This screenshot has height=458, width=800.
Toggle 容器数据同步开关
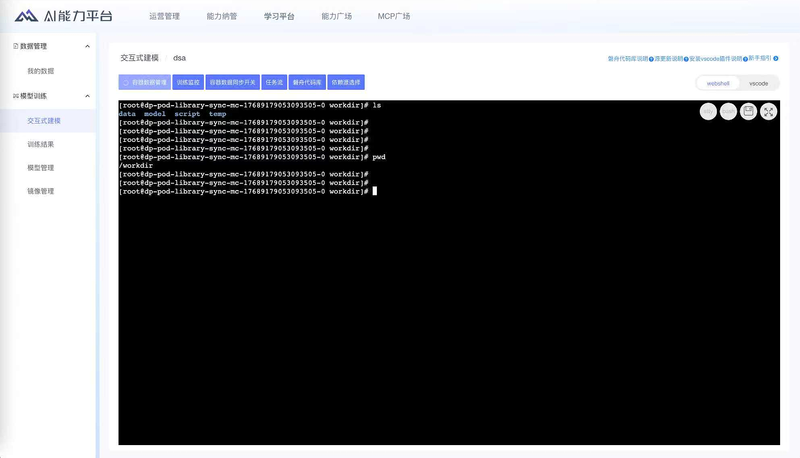pos(232,82)
